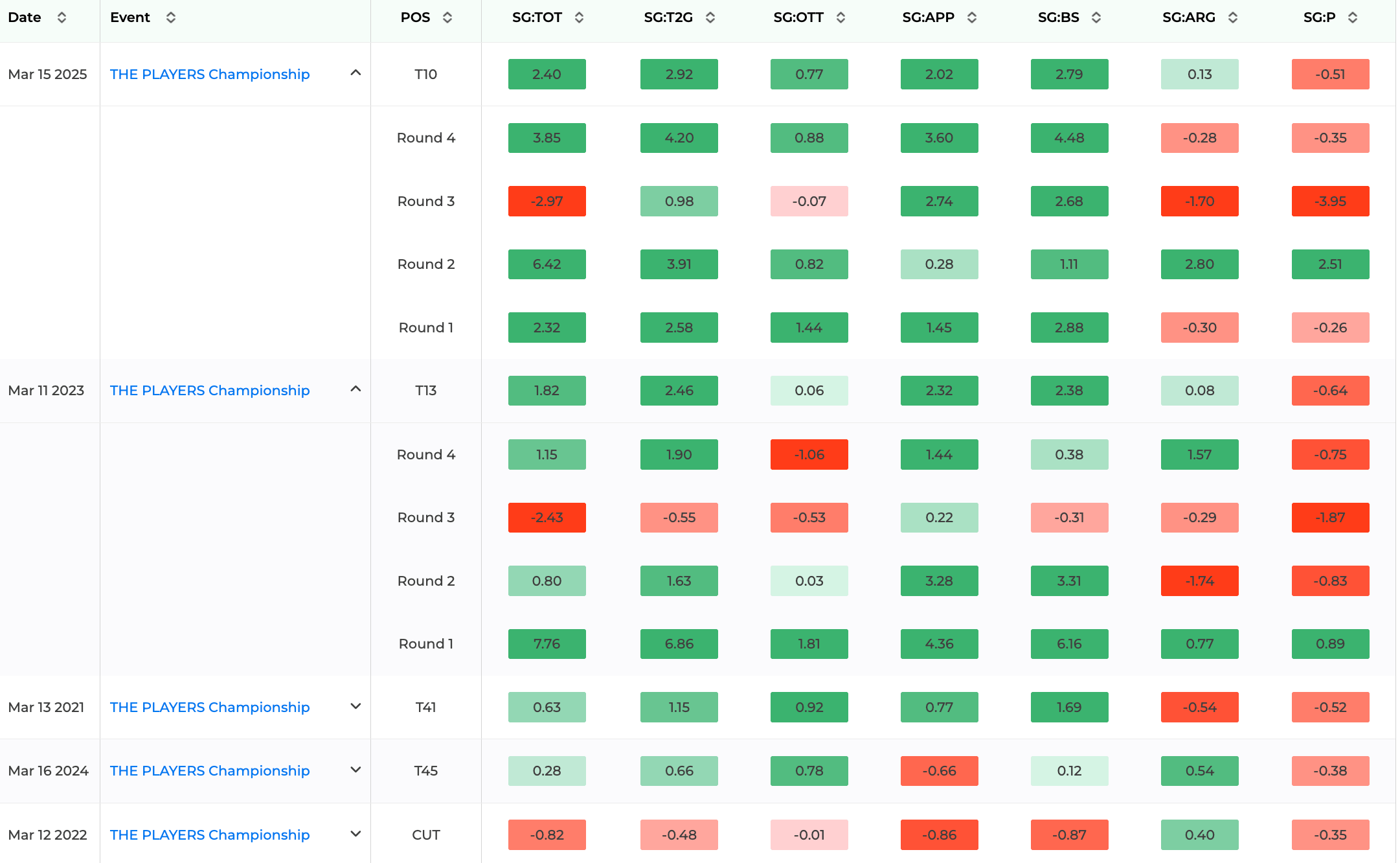Click the 2.80 SG:ARG value

click(1200, 264)
